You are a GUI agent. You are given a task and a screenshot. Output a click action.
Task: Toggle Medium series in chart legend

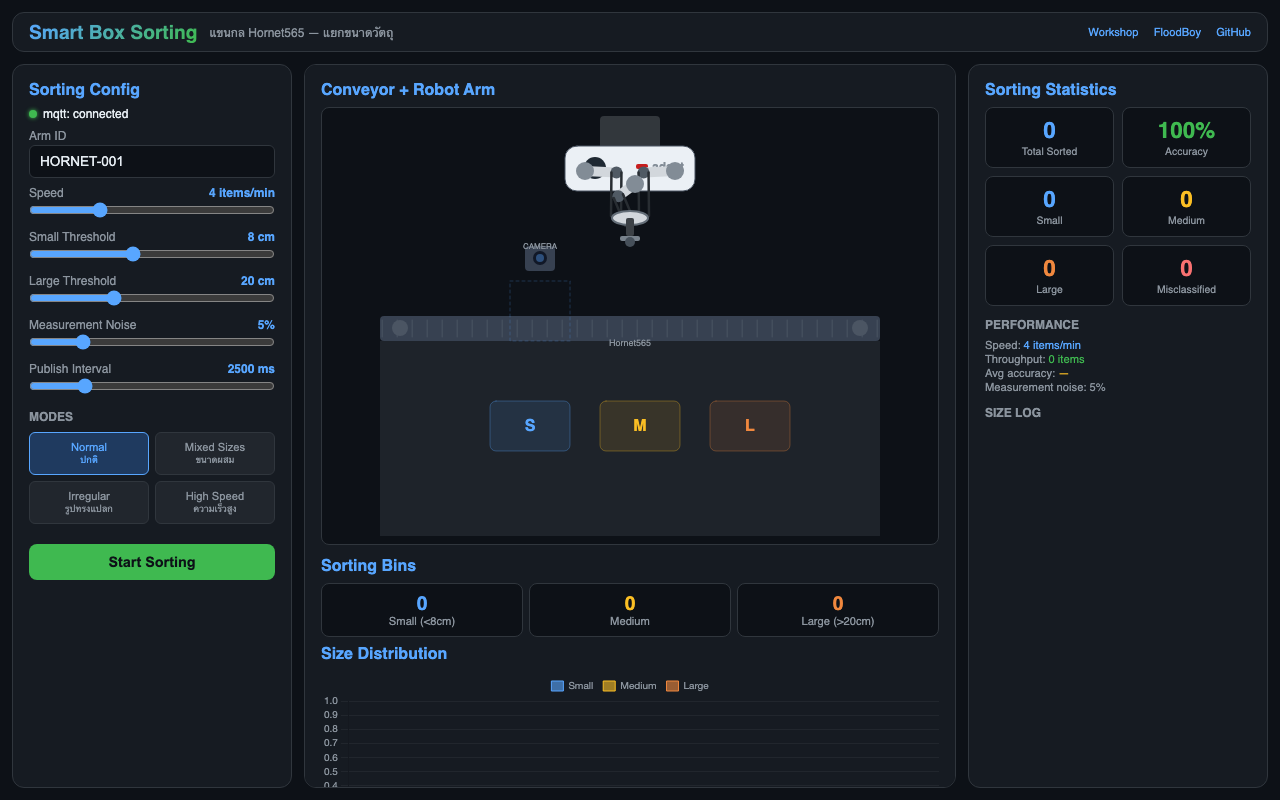pyautogui.click(x=629, y=686)
